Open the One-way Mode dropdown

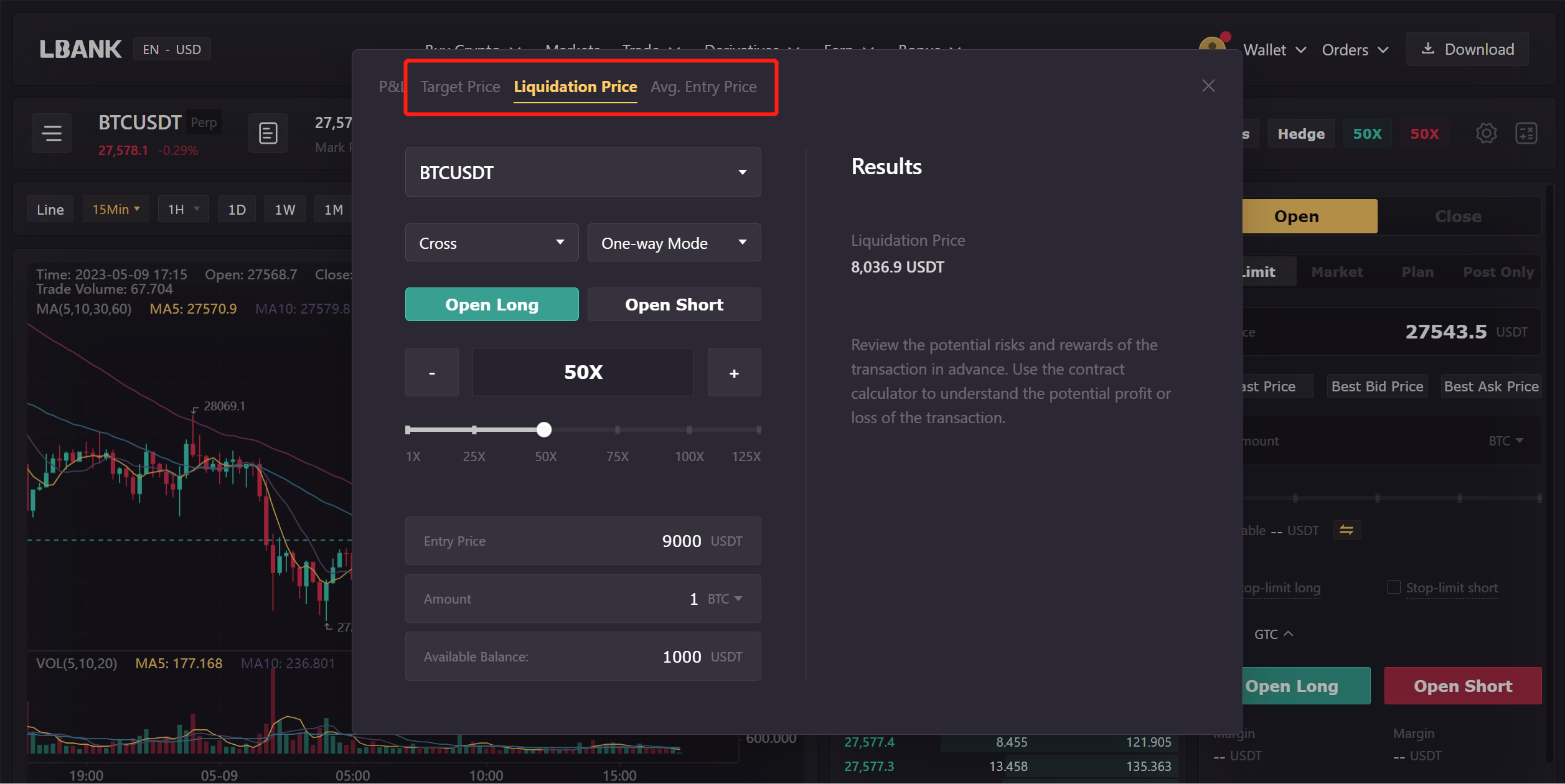coord(674,243)
